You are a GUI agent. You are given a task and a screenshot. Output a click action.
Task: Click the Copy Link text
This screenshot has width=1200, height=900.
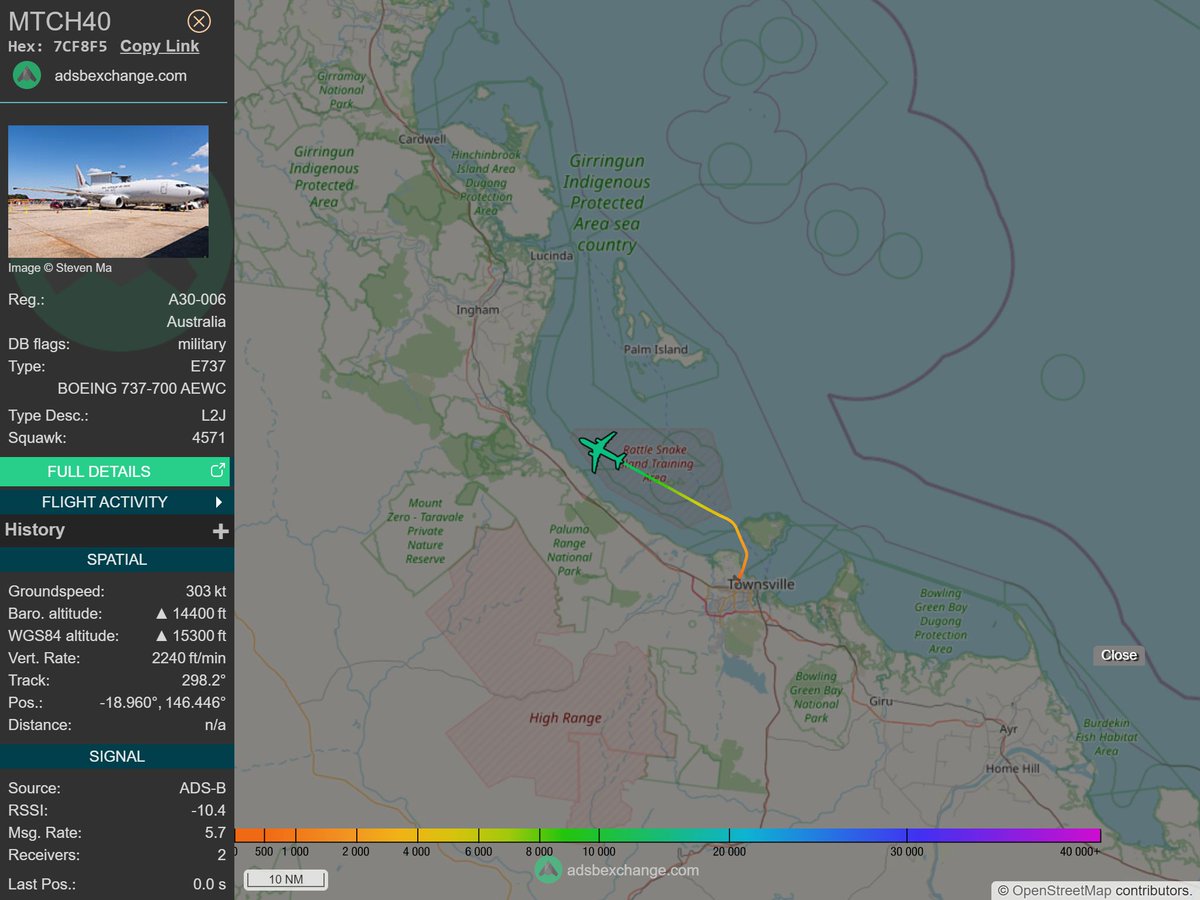(159, 46)
